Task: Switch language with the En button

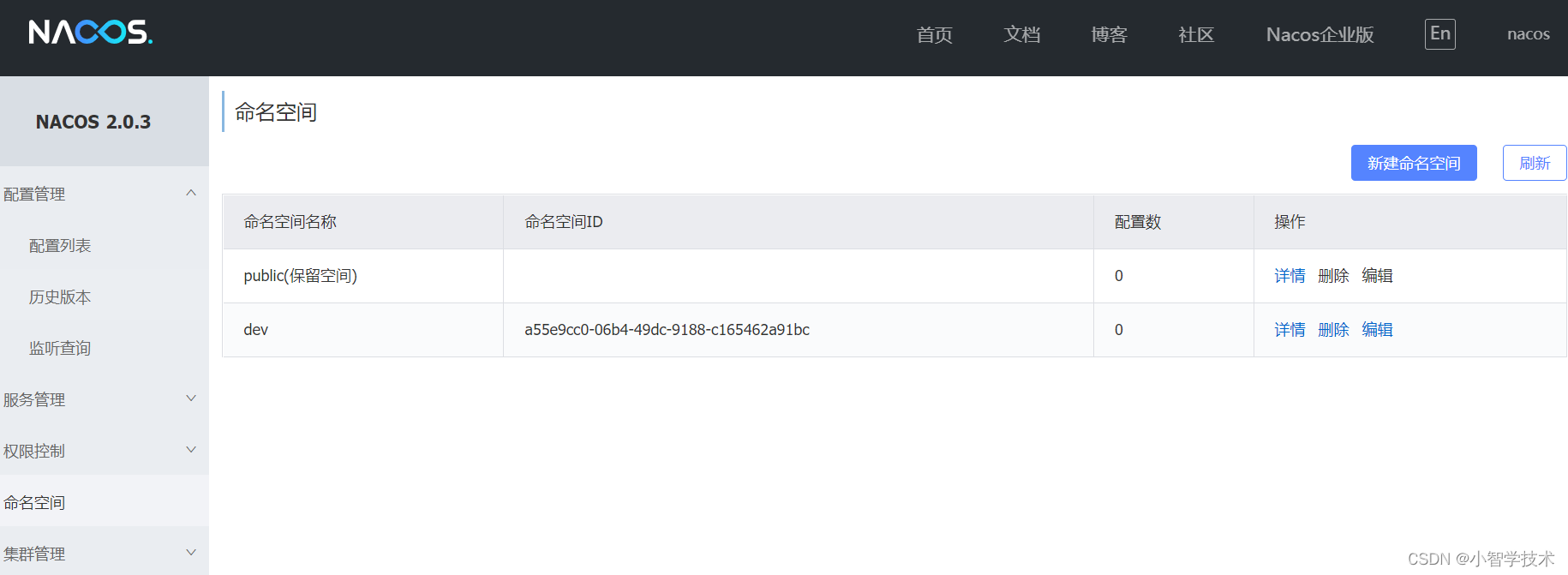Action: click(1439, 34)
